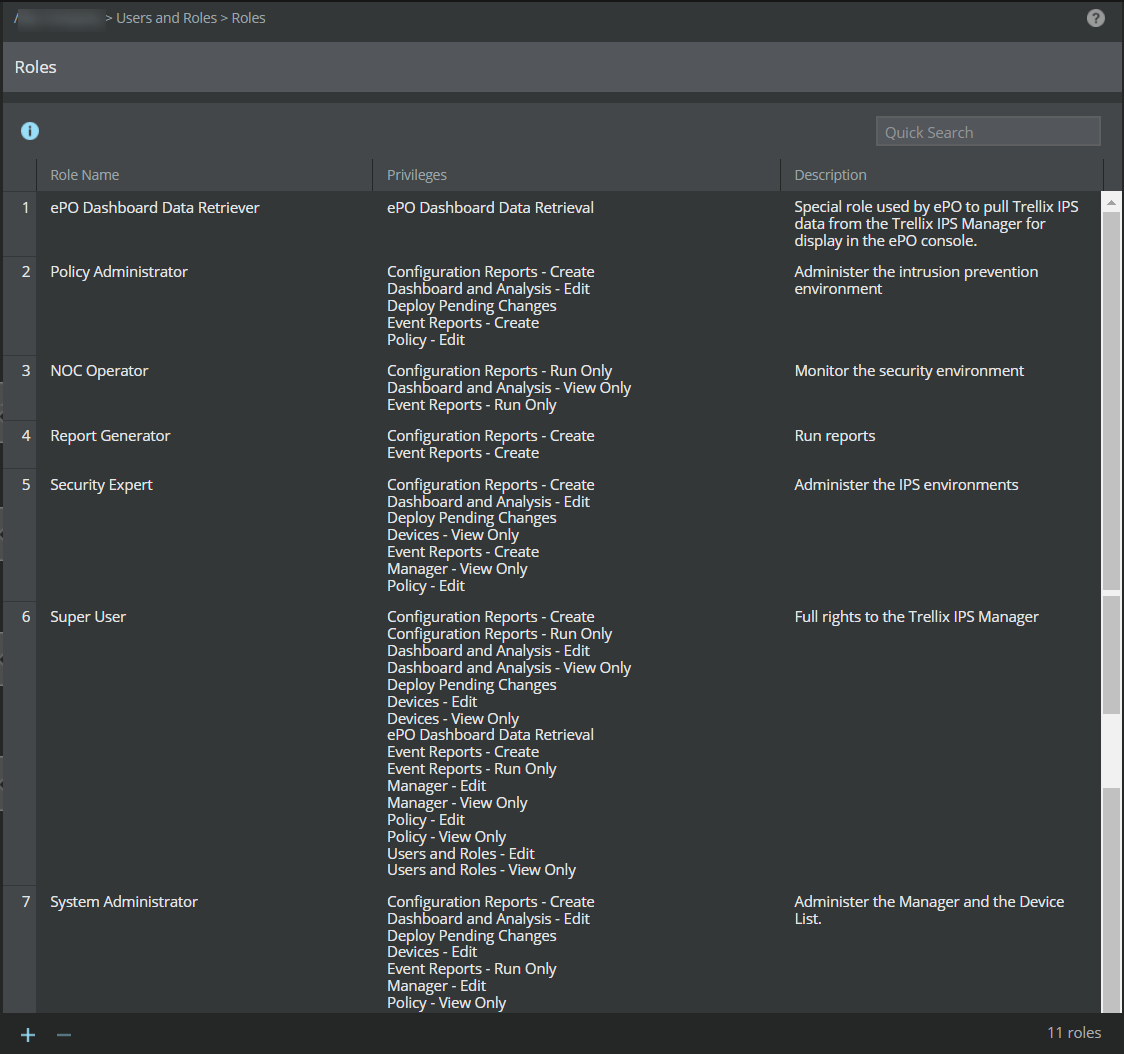This screenshot has height=1054, width=1124.
Task: Select Policy Administrator role name
Action: coord(119,272)
